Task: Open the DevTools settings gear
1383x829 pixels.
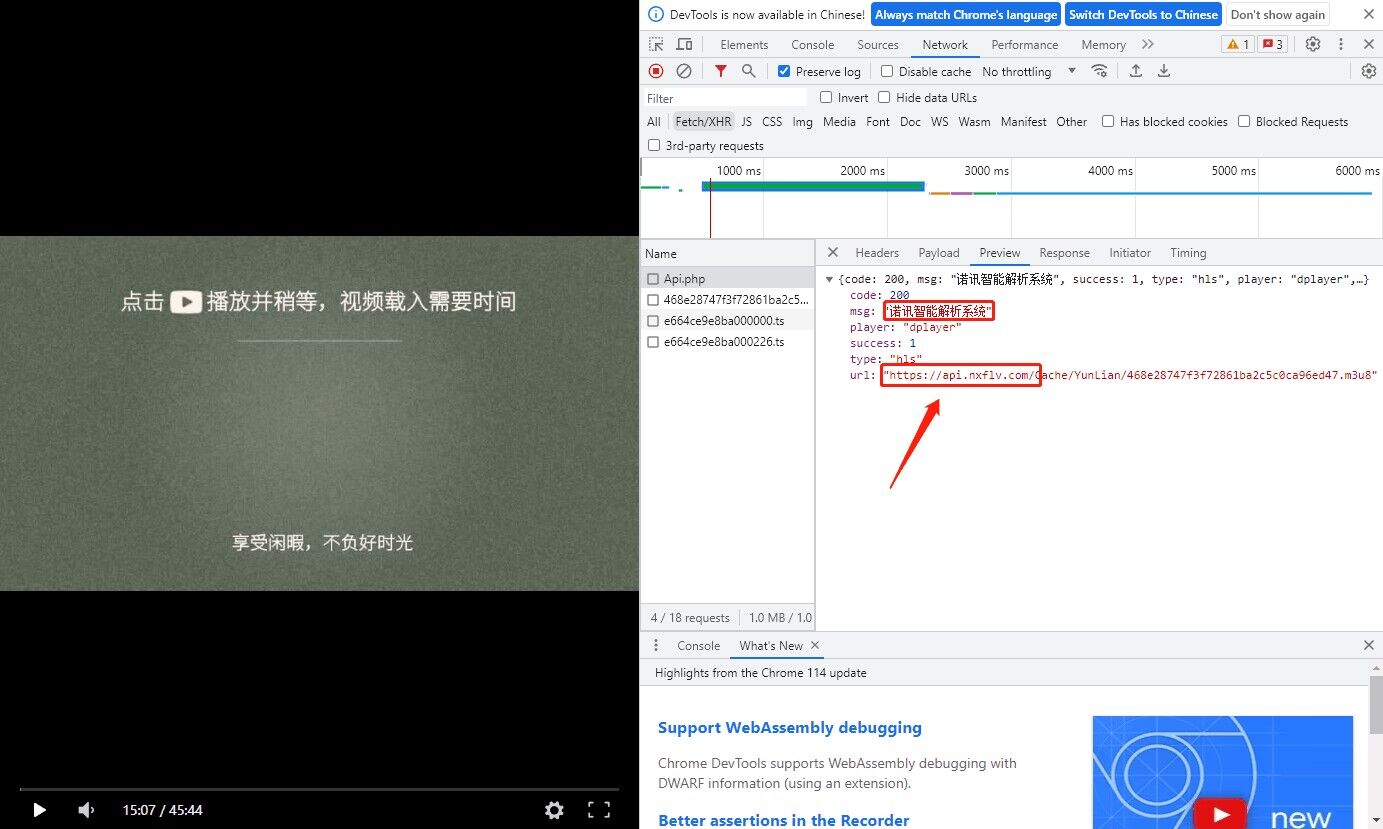Action: (x=1313, y=44)
